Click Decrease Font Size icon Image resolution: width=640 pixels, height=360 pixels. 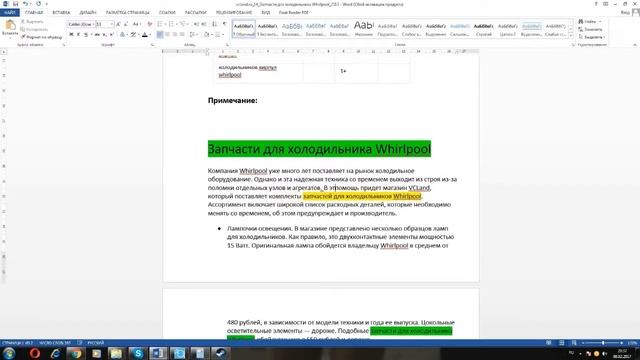tap(126, 24)
